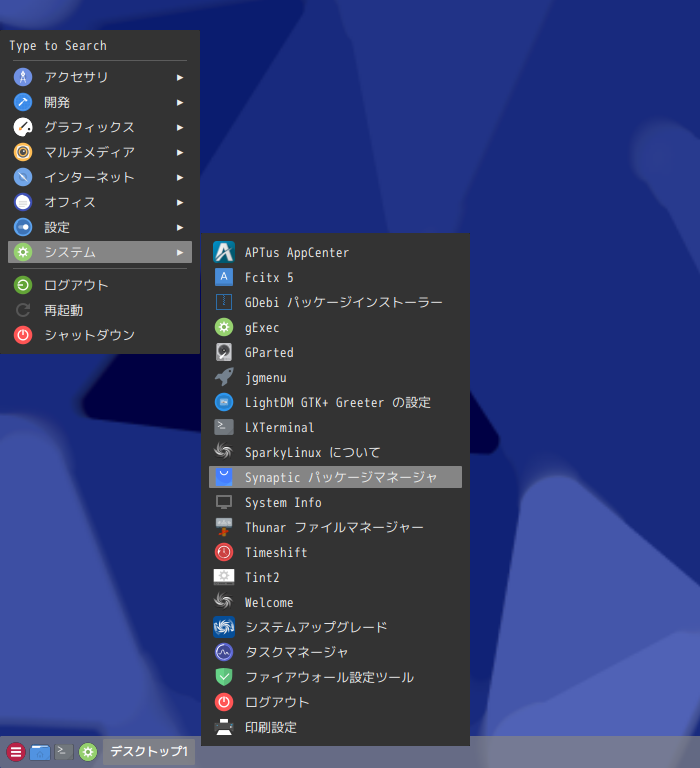Click the タスクマネージャ icon

[x=224, y=652]
